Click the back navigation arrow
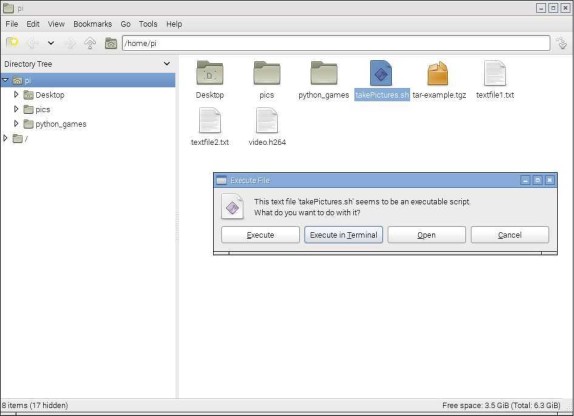Image resolution: width=574 pixels, height=416 pixels. click(x=32, y=43)
